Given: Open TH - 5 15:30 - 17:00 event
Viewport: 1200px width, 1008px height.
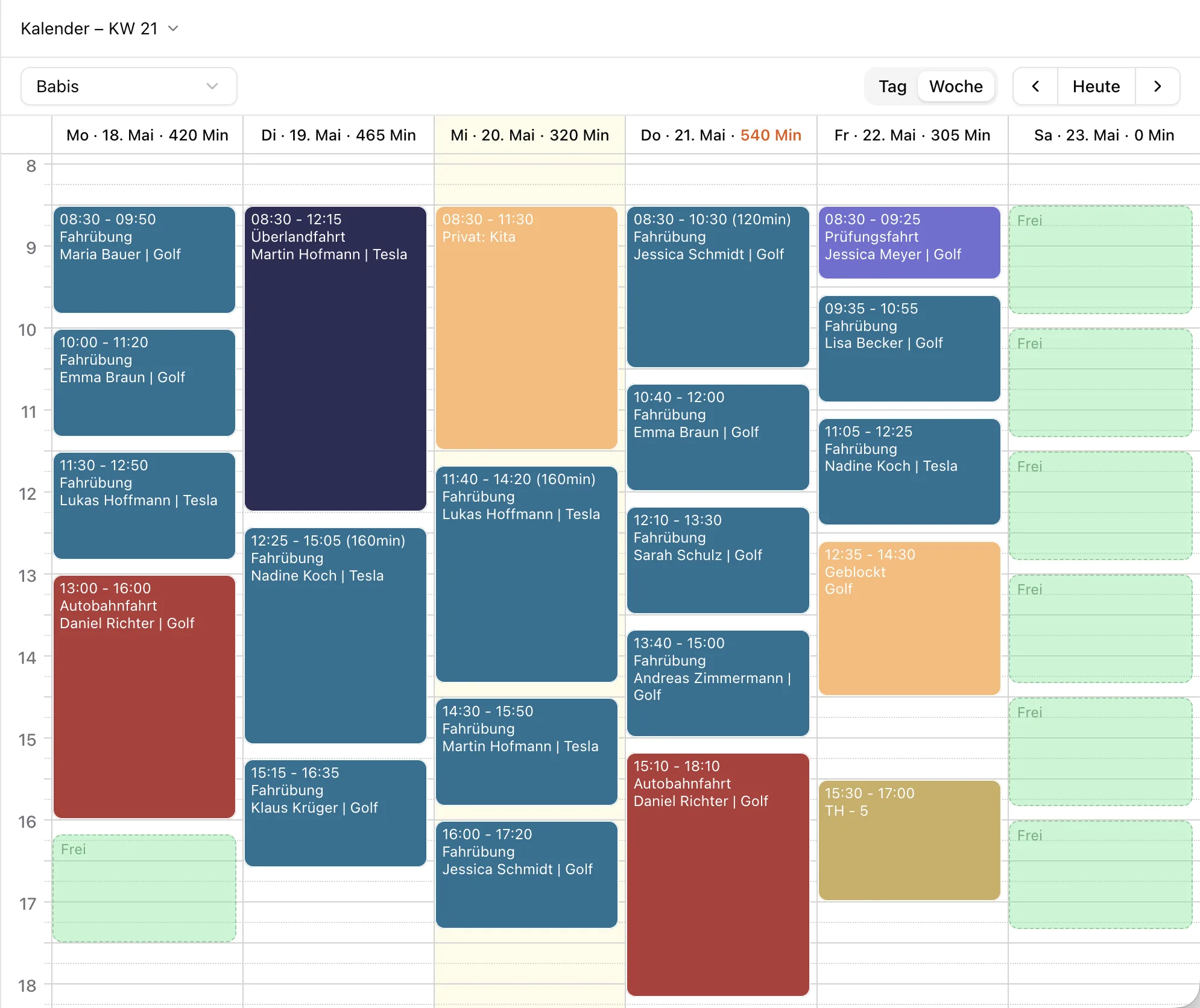Looking at the screenshot, I should pos(909,840).
